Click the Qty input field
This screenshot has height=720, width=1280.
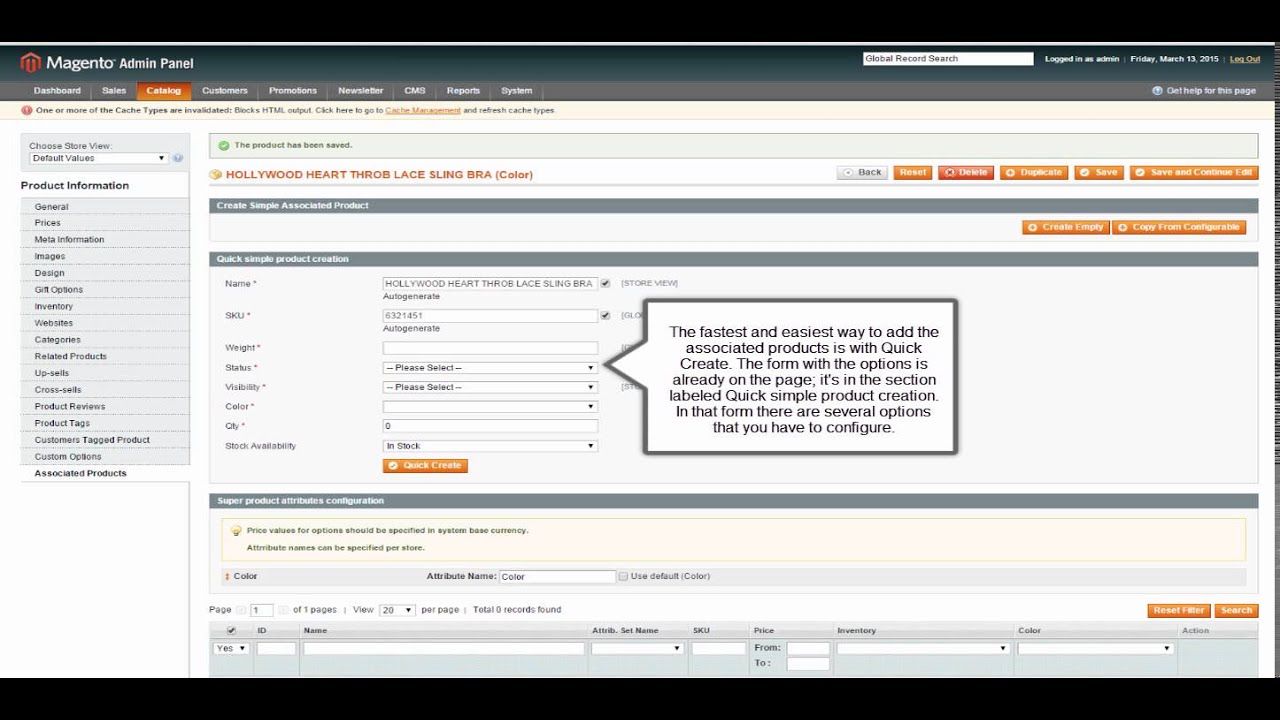tap(490, 426)
